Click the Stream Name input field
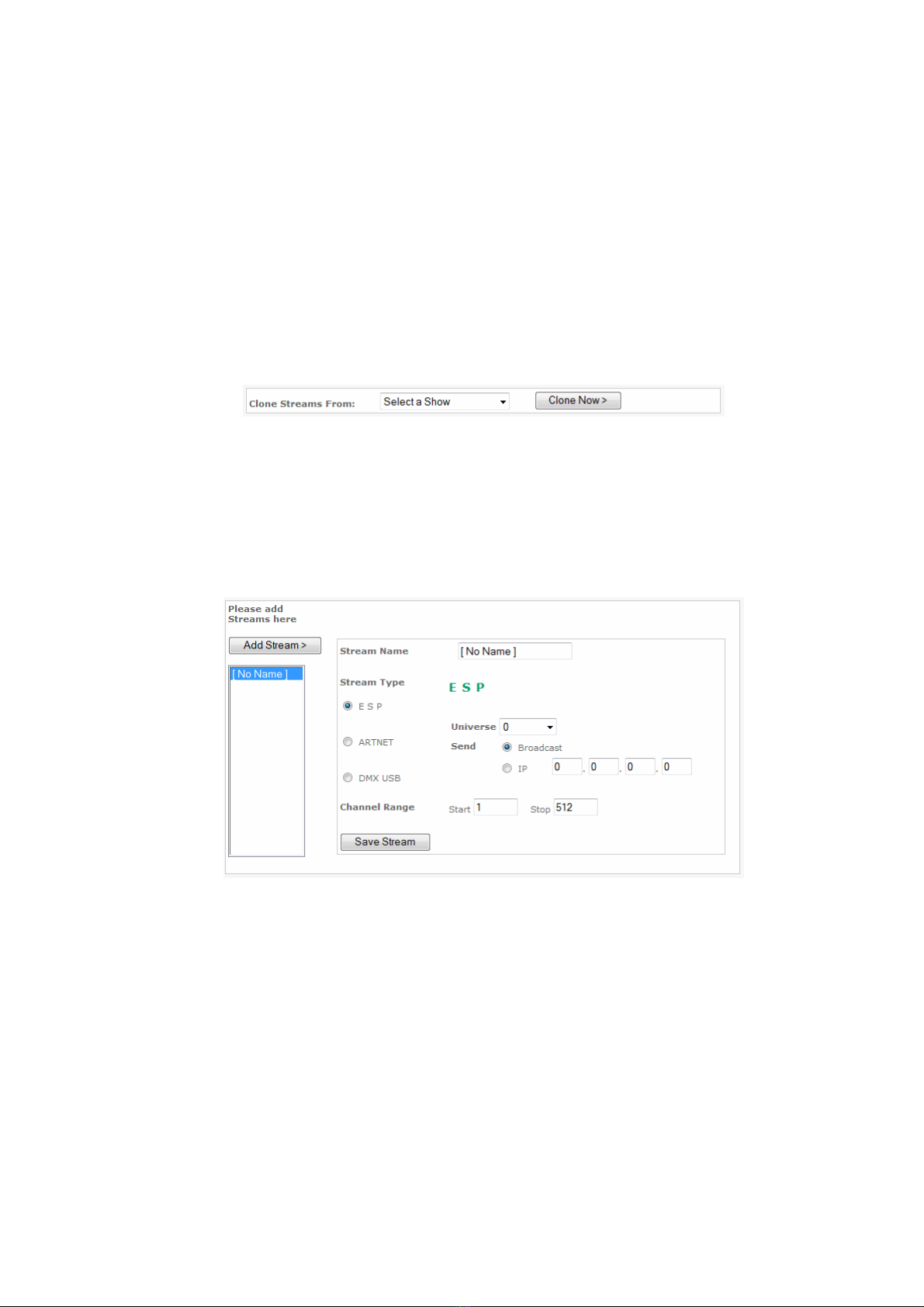 tap(515, 652)
